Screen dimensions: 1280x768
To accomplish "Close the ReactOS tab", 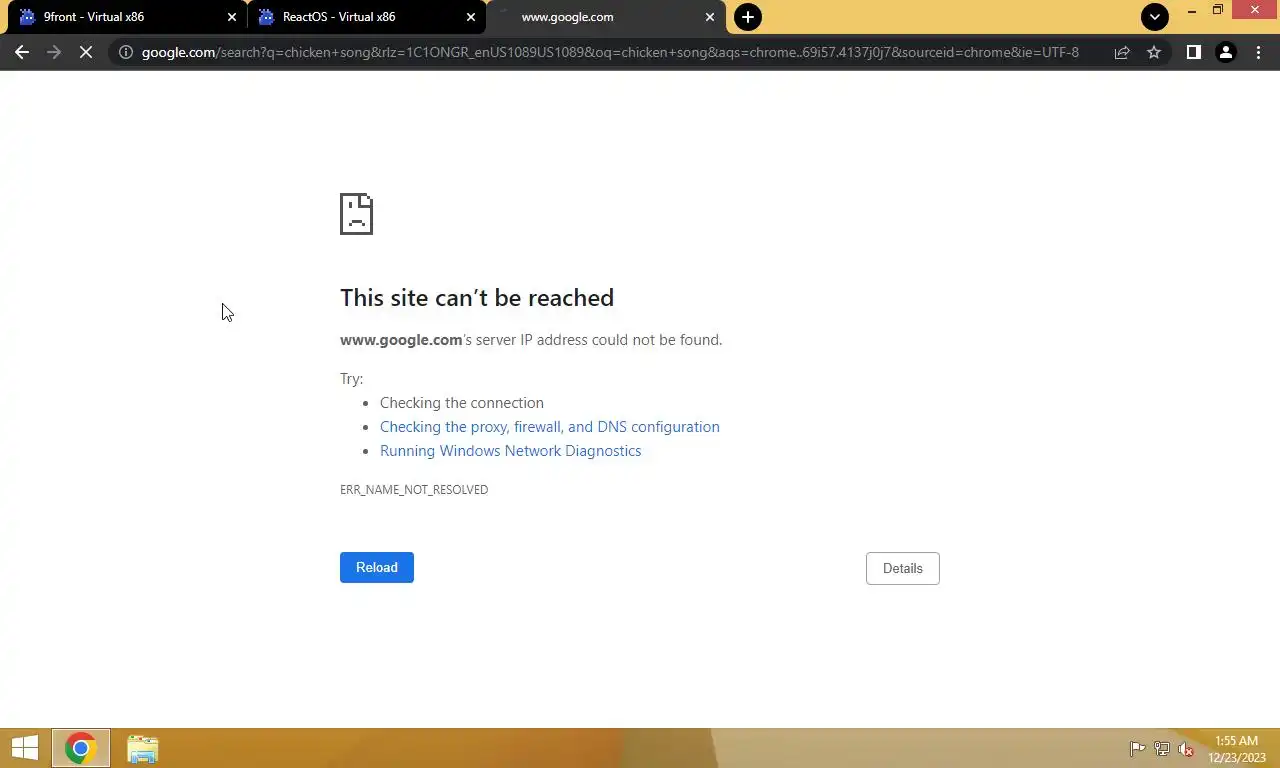I will click(x=471, y=17).
